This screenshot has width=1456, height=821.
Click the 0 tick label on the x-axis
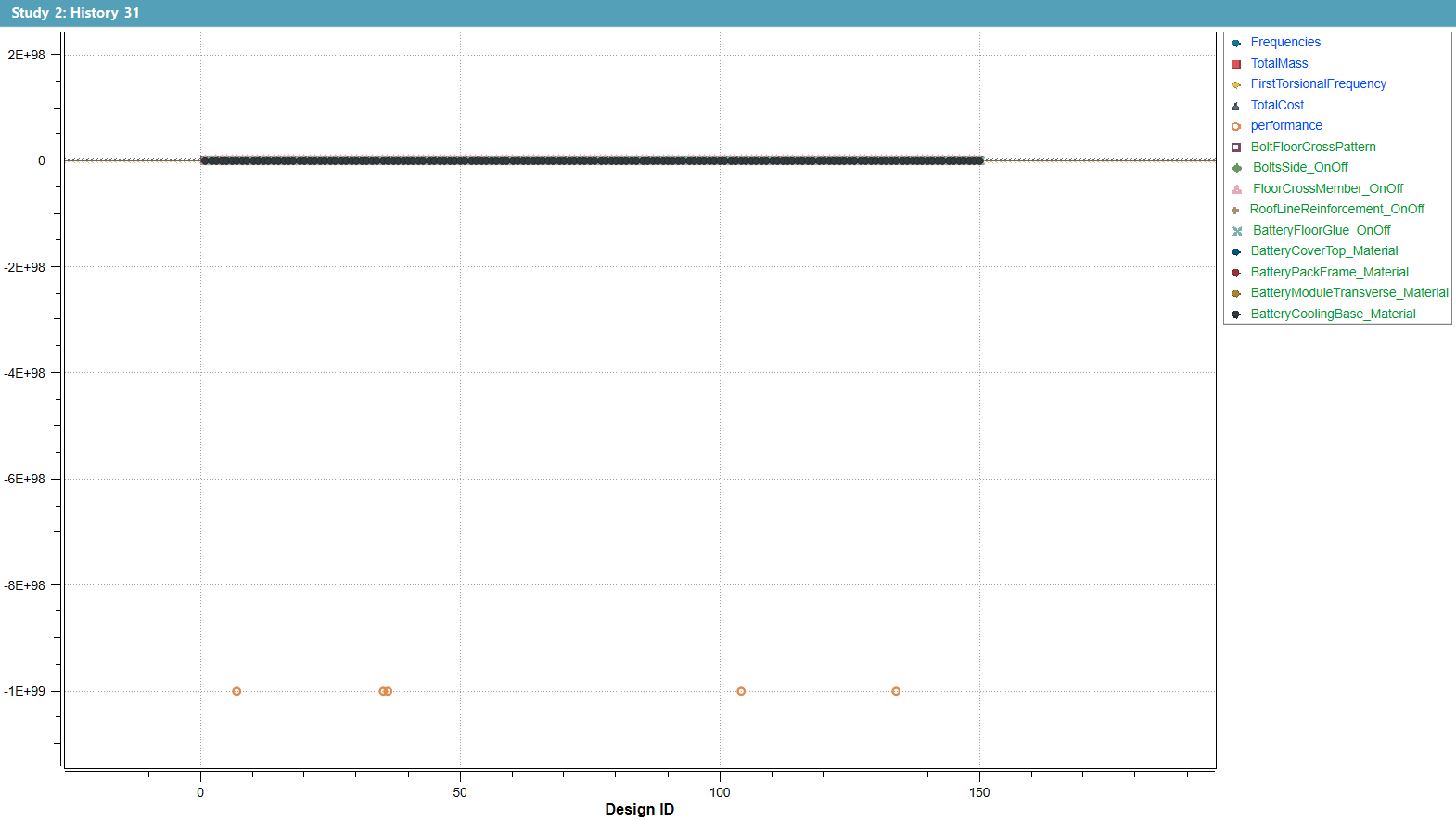[x=200, y=792]
